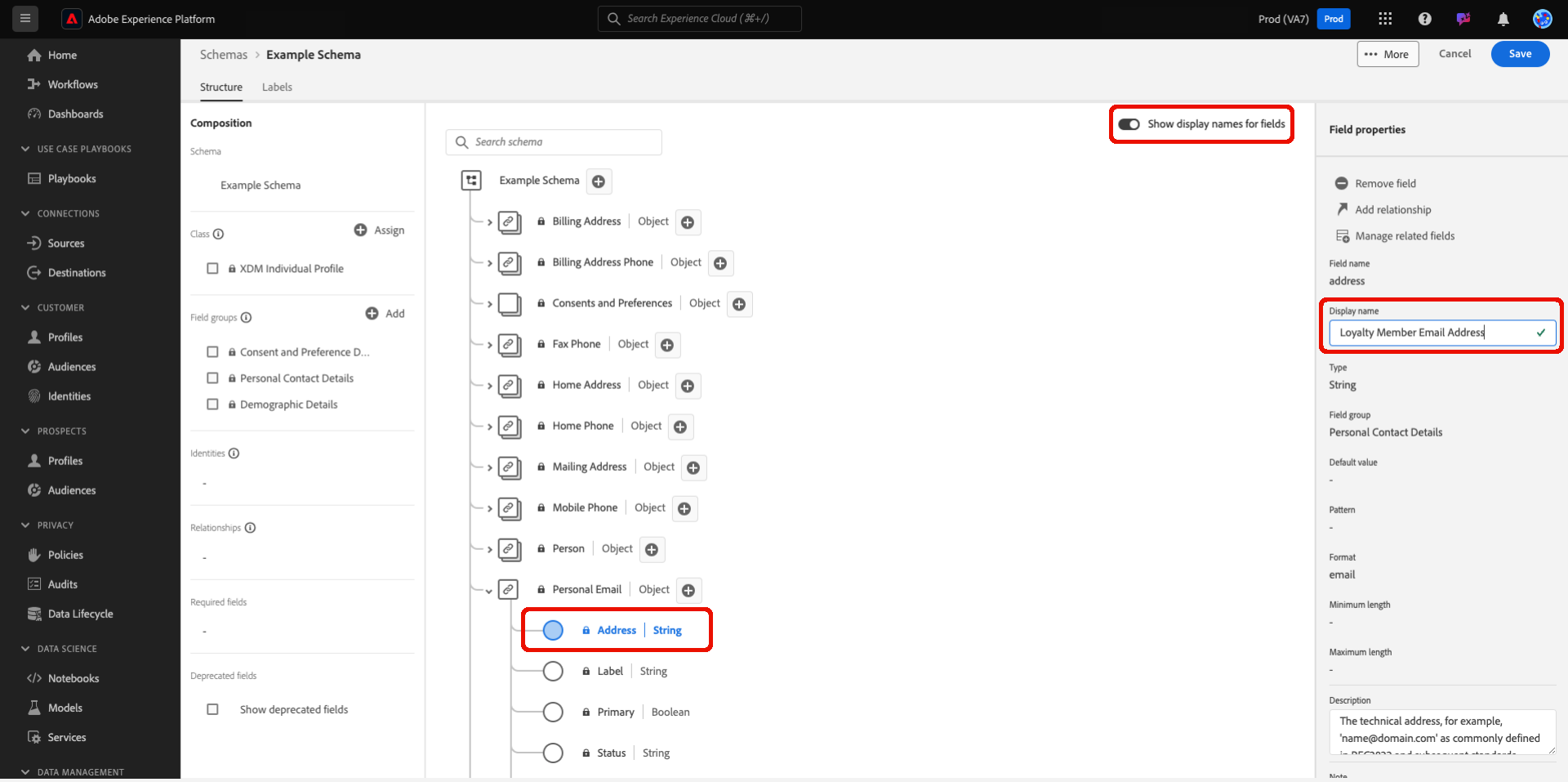Add field to Billing Address Phone object
Viewport: 1568px width, 782px height.
point(720,263)
